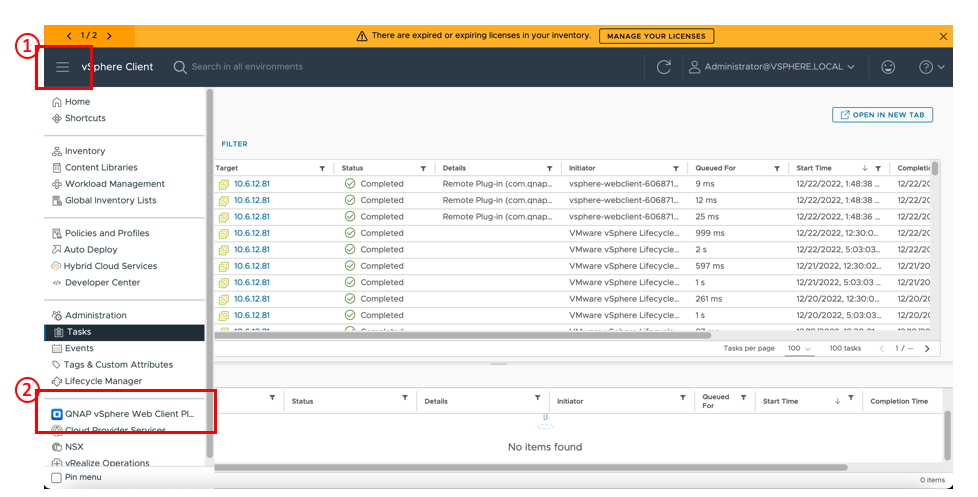Open Inventory from the sidebar
Image resolution: width=978 pixels, height=497 pixels.
point(84,151)
